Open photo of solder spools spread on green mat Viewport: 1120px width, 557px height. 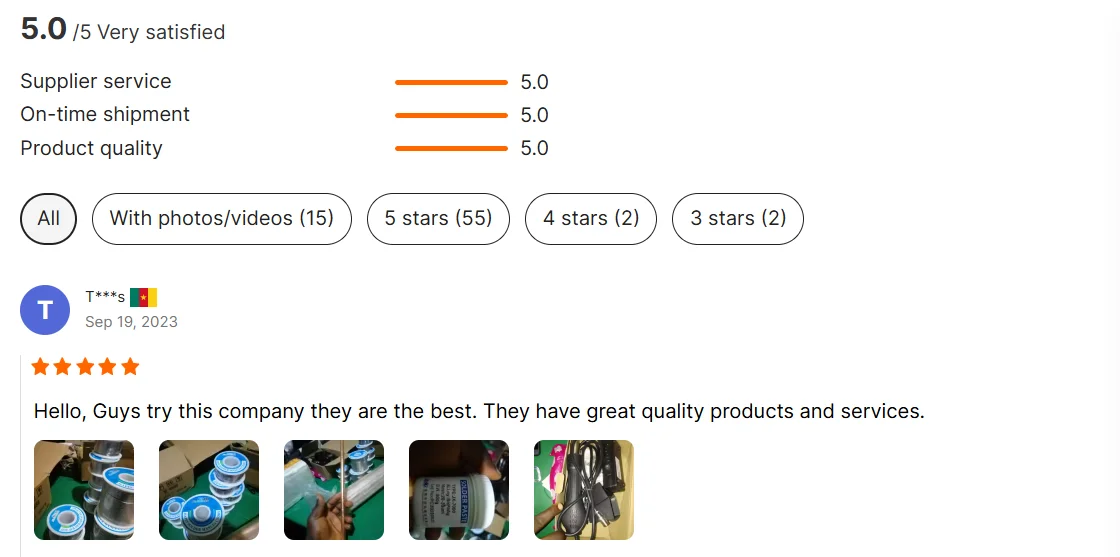[x=209, y=490]
